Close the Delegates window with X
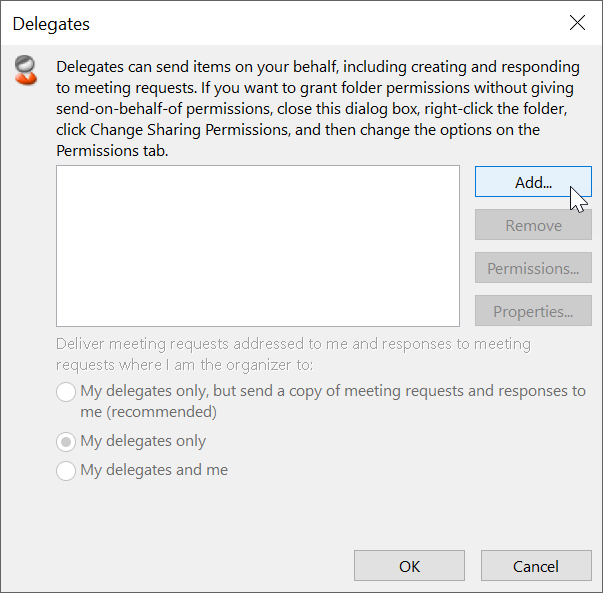The height and width of the screenshot is (593, 603). click(577, 23)
